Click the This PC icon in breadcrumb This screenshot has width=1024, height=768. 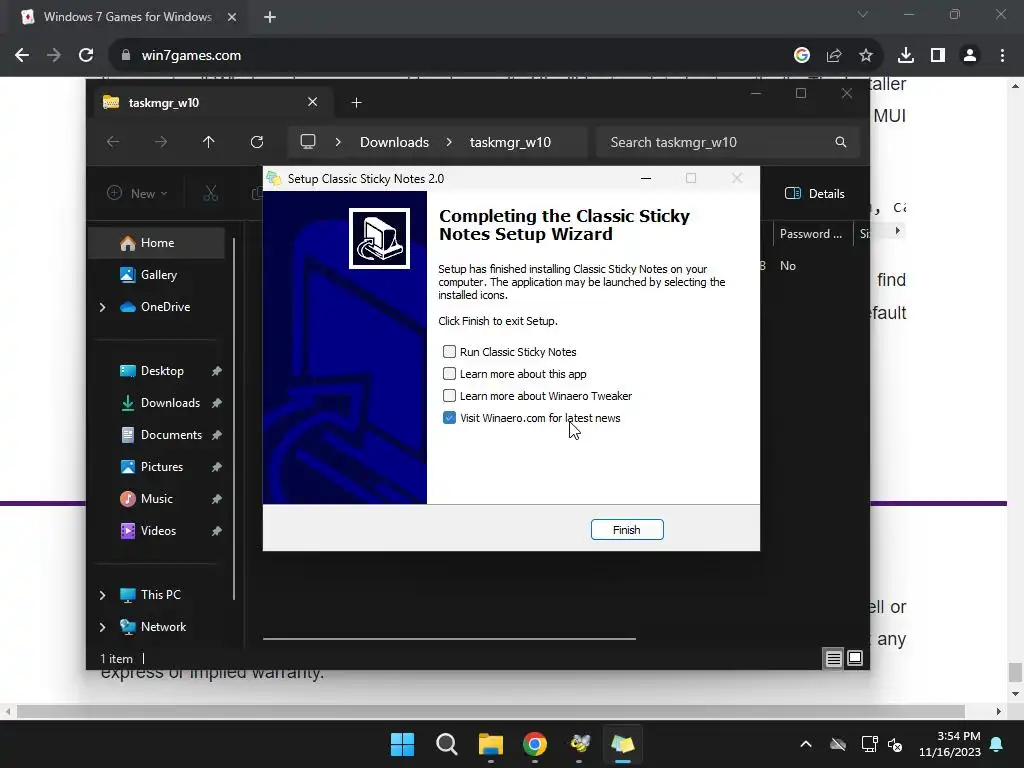pyautogui.click(x=308, y=142)
